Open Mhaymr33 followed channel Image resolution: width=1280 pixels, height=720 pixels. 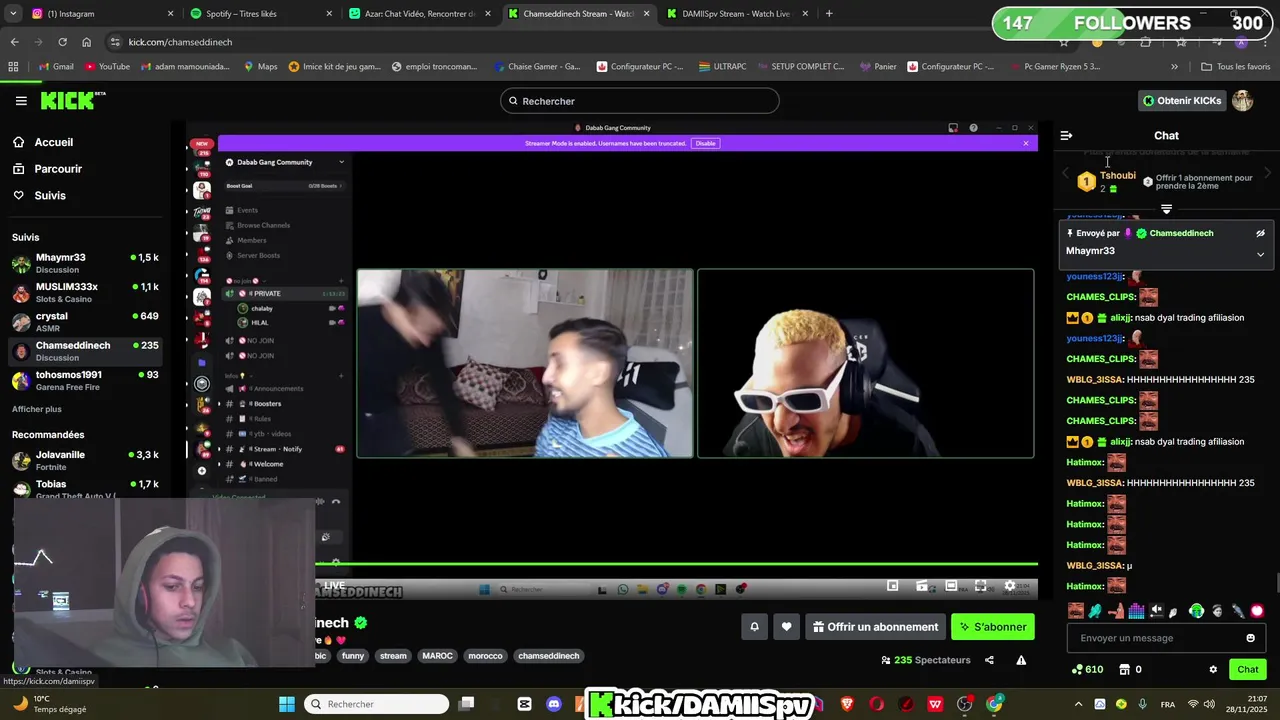pos(86,264)
